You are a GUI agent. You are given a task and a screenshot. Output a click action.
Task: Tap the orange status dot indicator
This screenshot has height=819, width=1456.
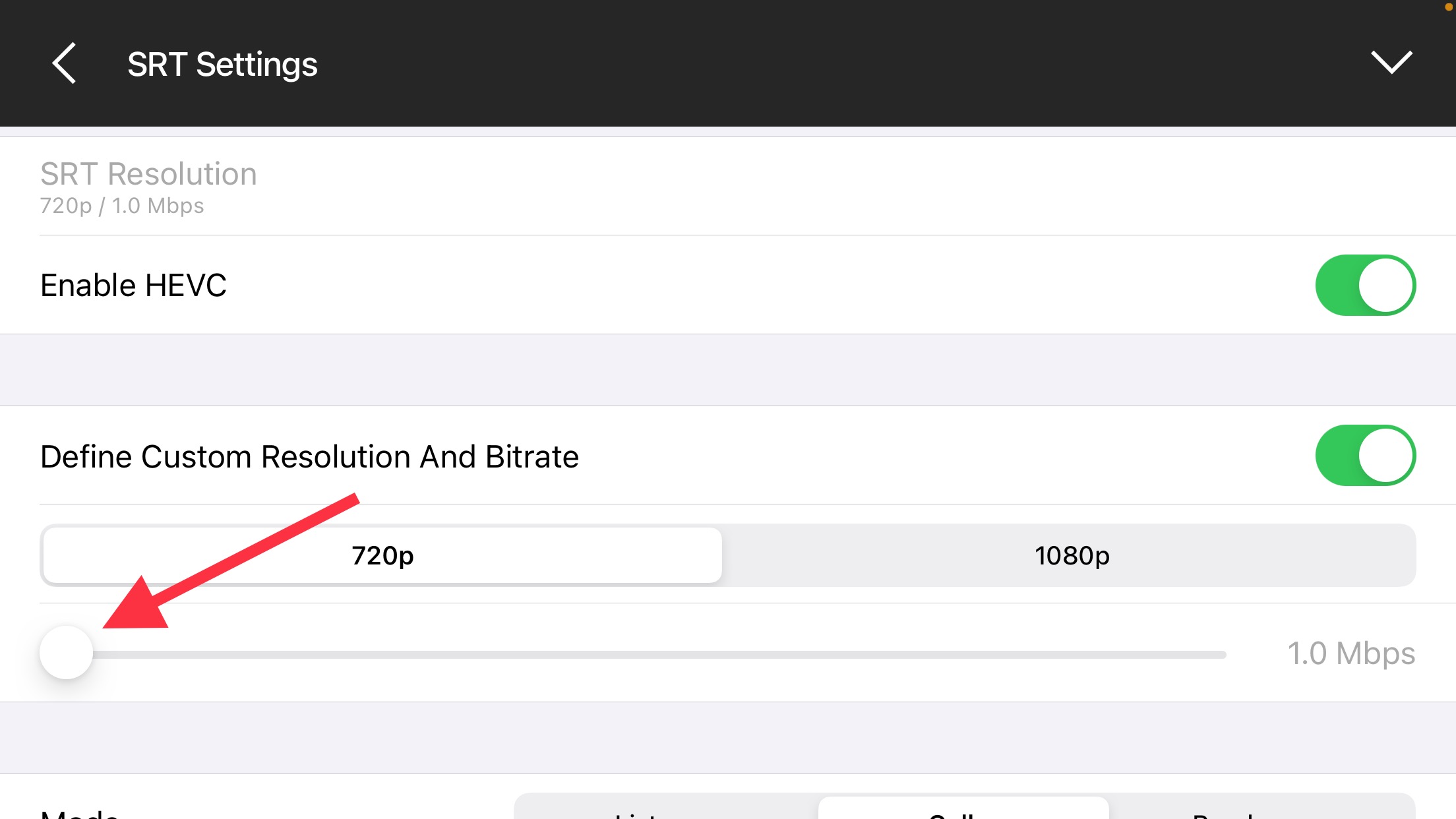pos(1449,7)
